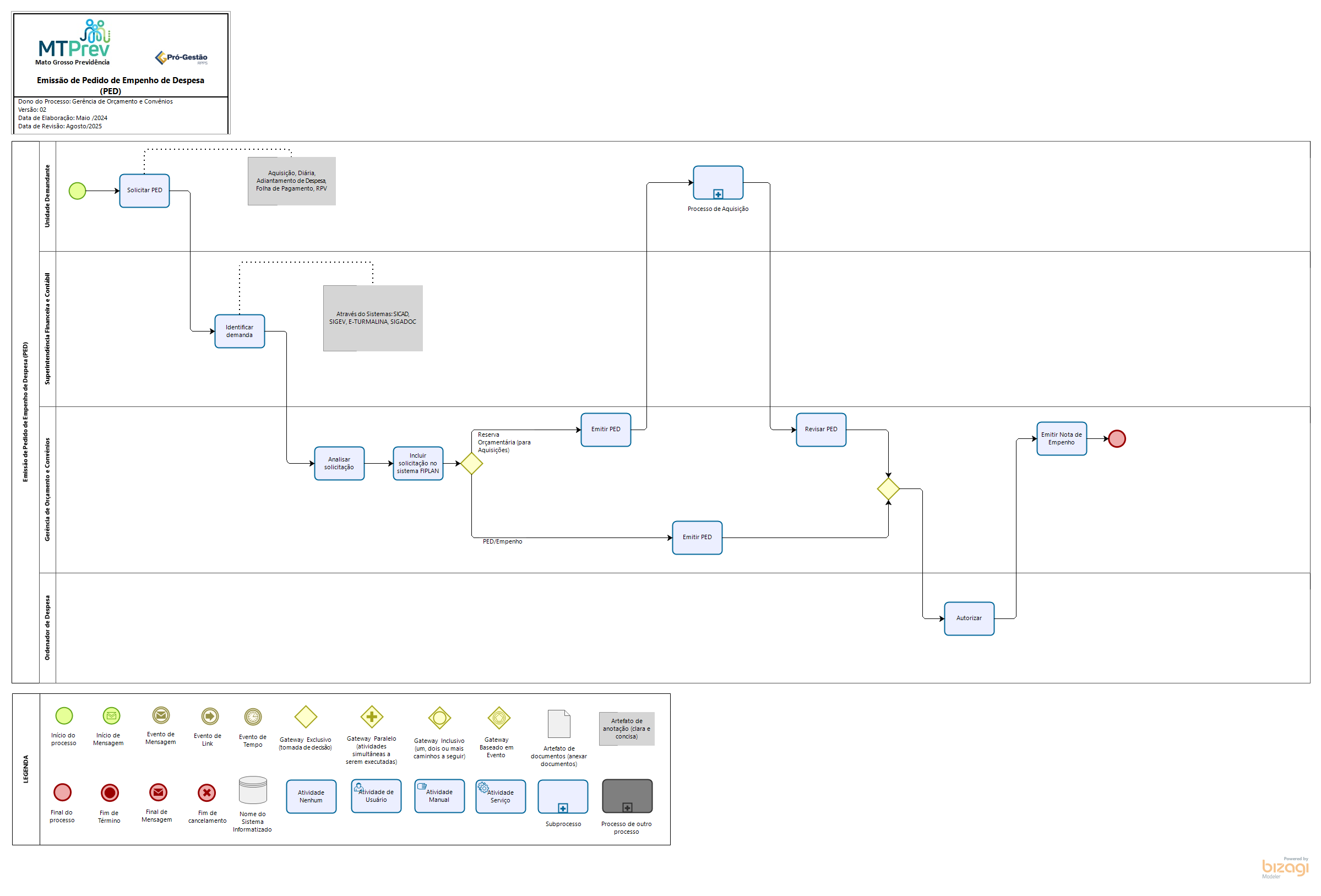Click the Fim de cancelamento legend icon
Image resolution: width=1321 pixels, height=896 pixels.
click(207, 792)
